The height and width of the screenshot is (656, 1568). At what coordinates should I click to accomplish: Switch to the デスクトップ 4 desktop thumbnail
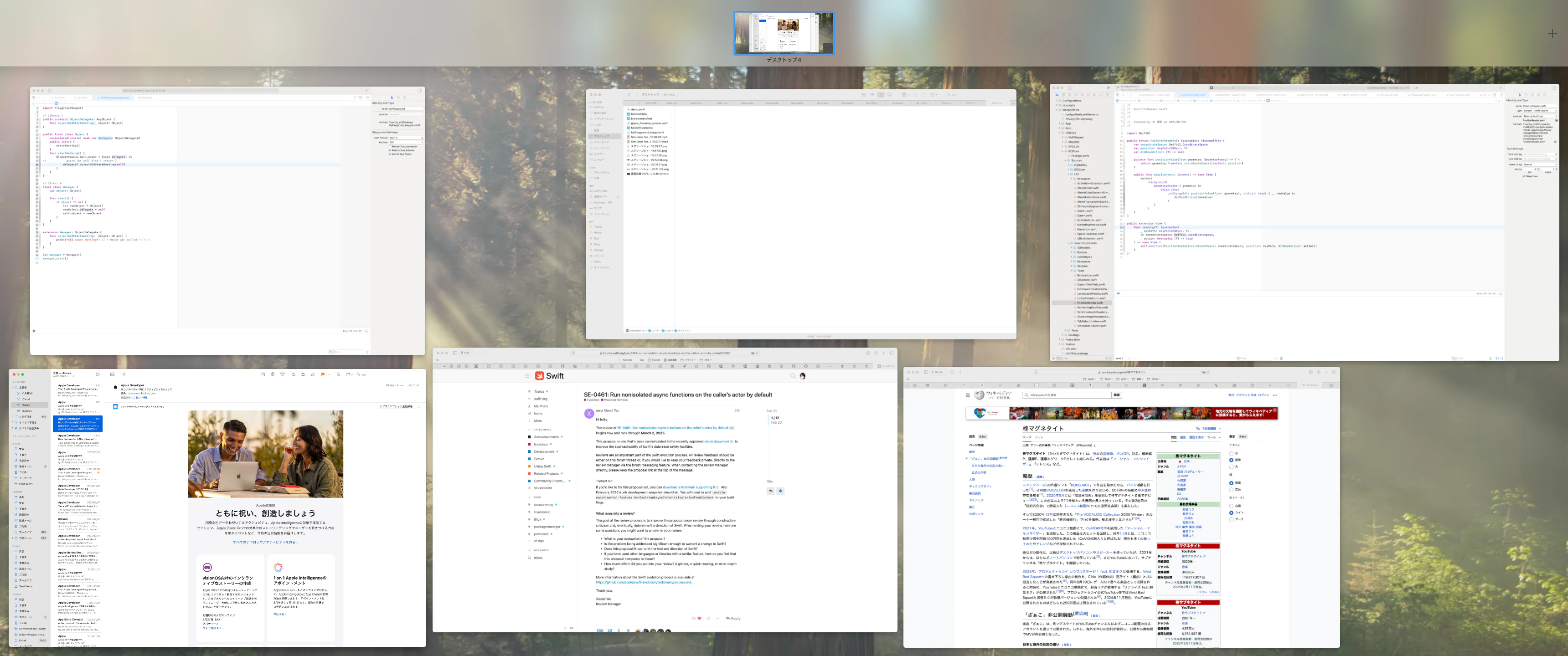pos(784,33)
